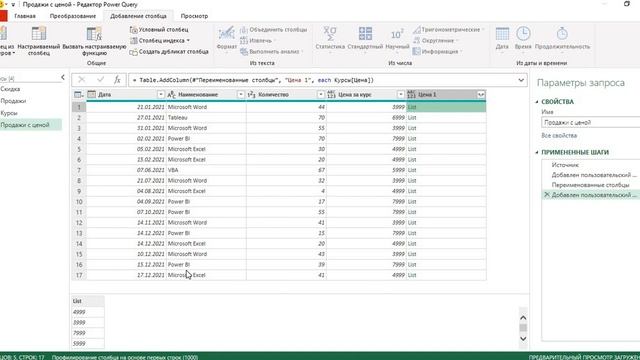Click the number type icon of Количество column

point(252,95)
